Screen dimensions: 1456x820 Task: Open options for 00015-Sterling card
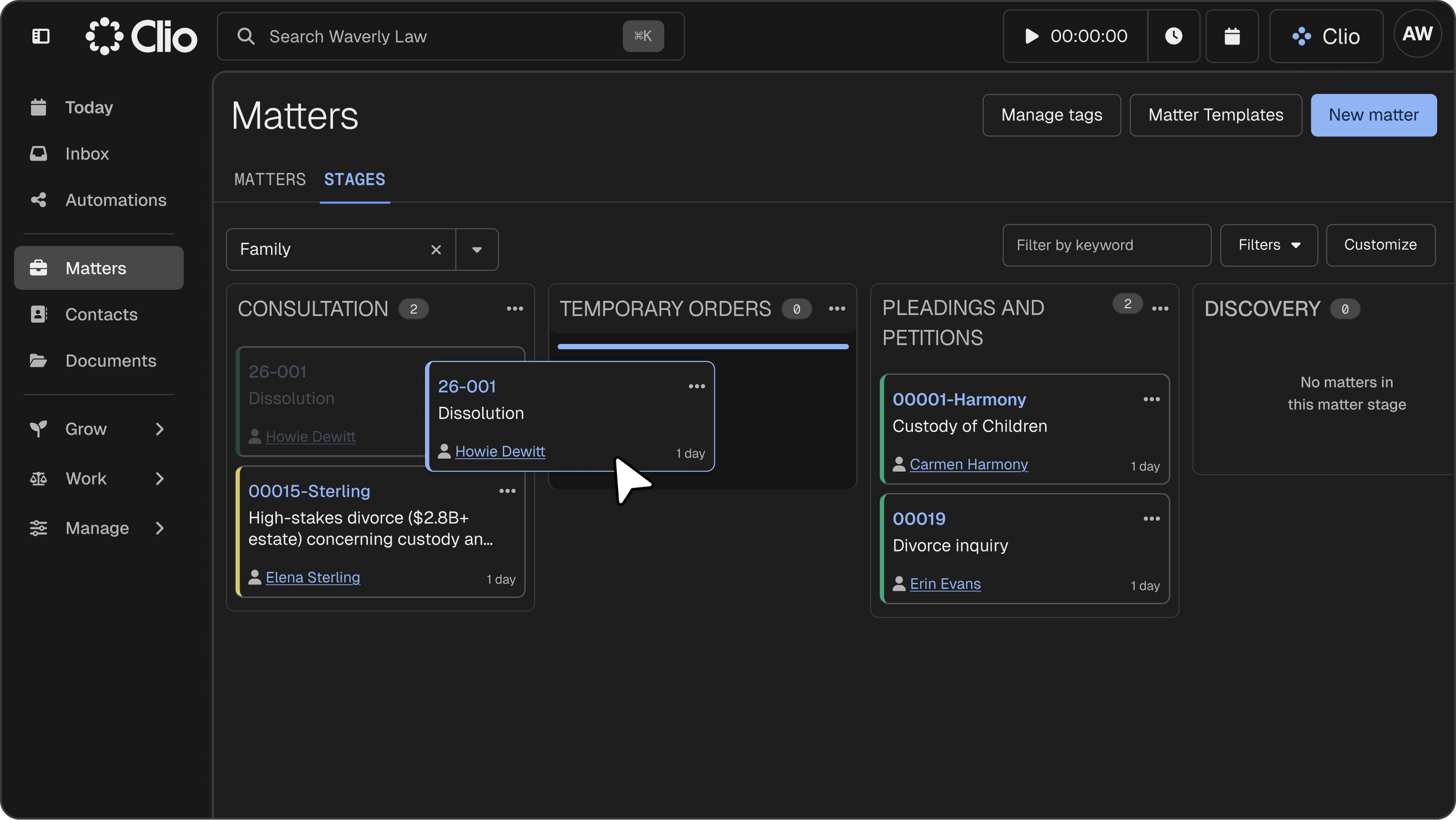[x=507, y=491]
